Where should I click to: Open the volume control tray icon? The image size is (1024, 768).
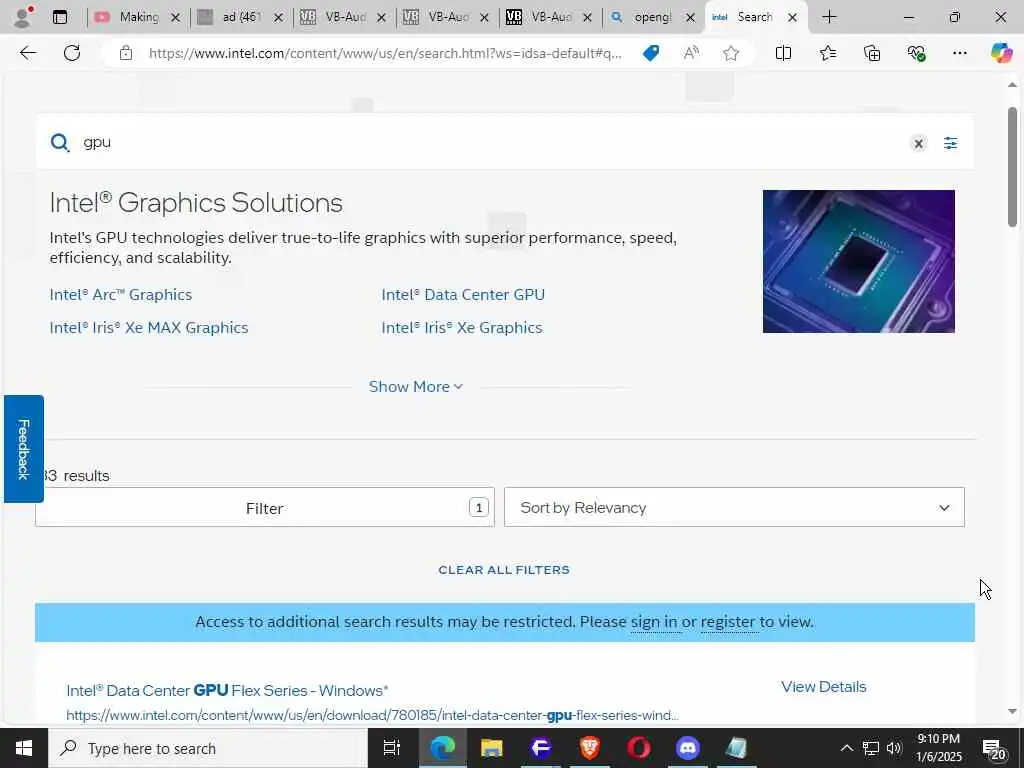tap(894, 748)
